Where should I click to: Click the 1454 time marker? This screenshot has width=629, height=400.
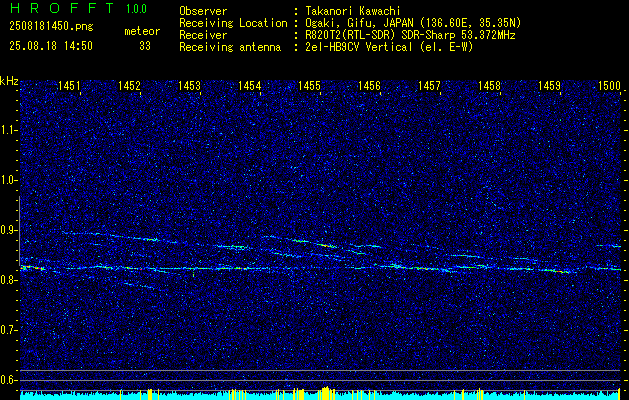250,85
